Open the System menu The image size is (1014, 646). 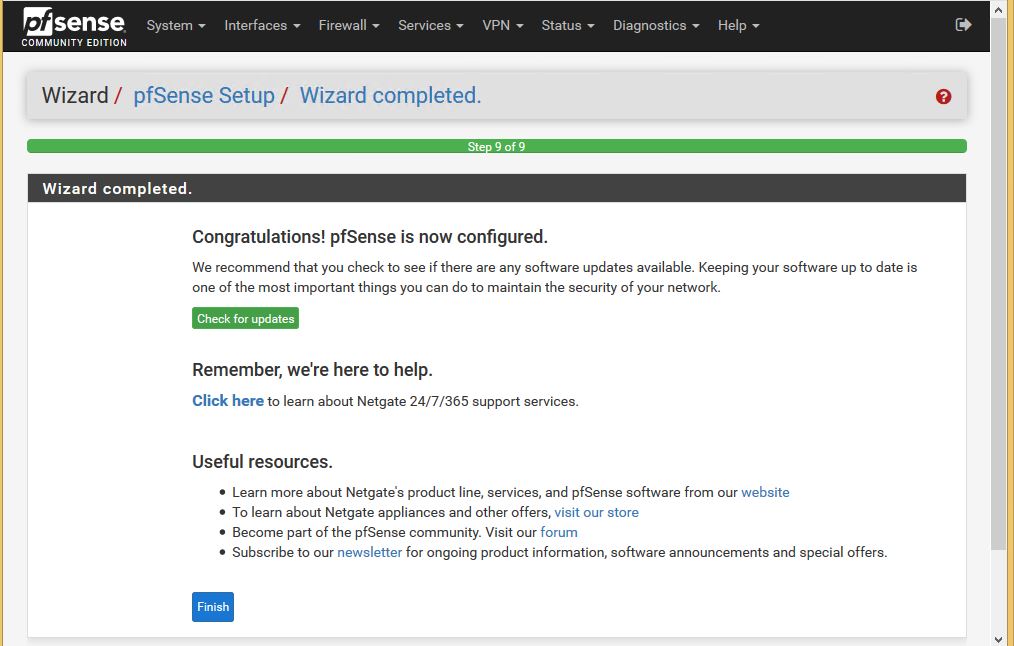tap(176, 25)
